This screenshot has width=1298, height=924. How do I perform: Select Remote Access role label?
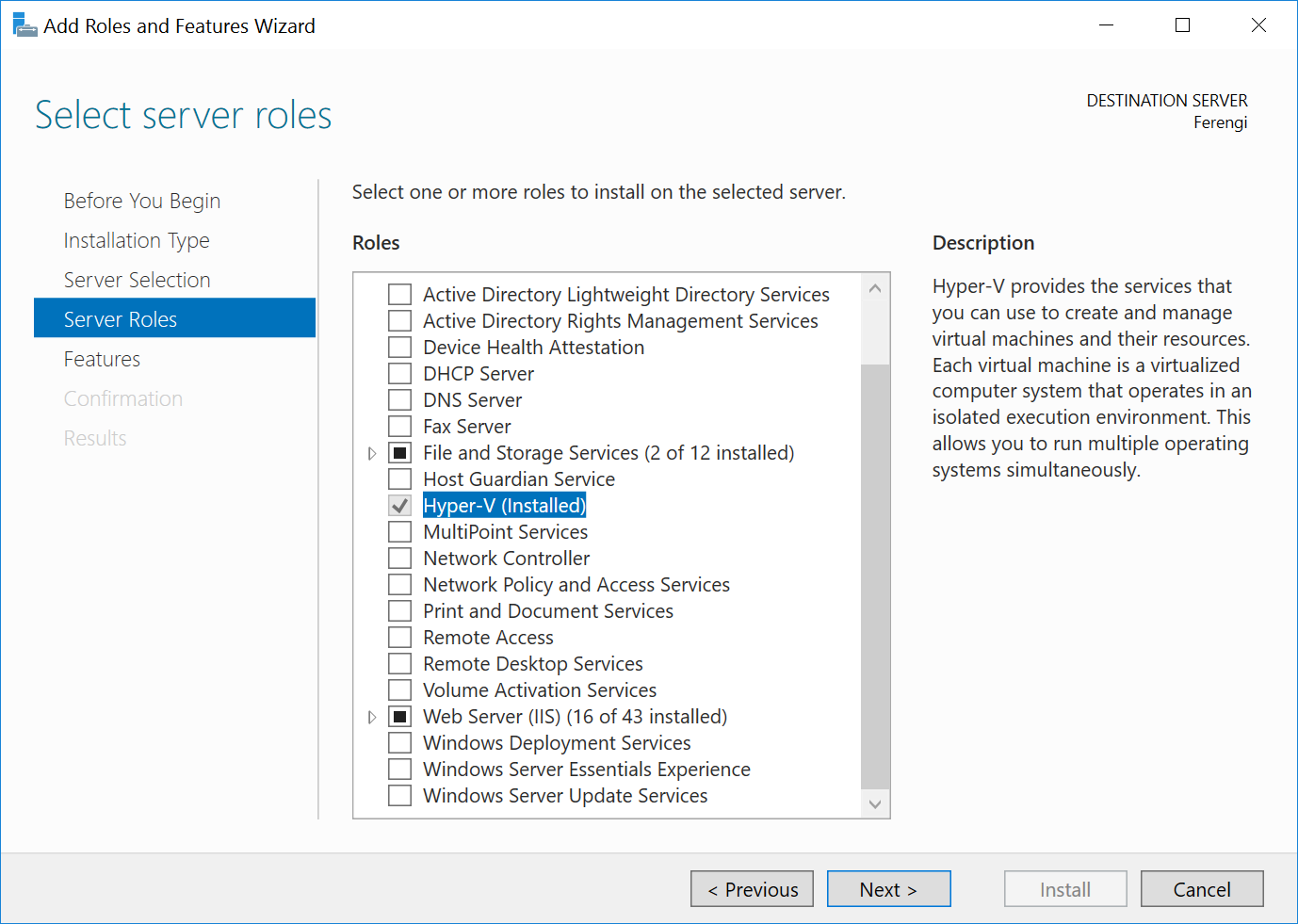[488, 638]
